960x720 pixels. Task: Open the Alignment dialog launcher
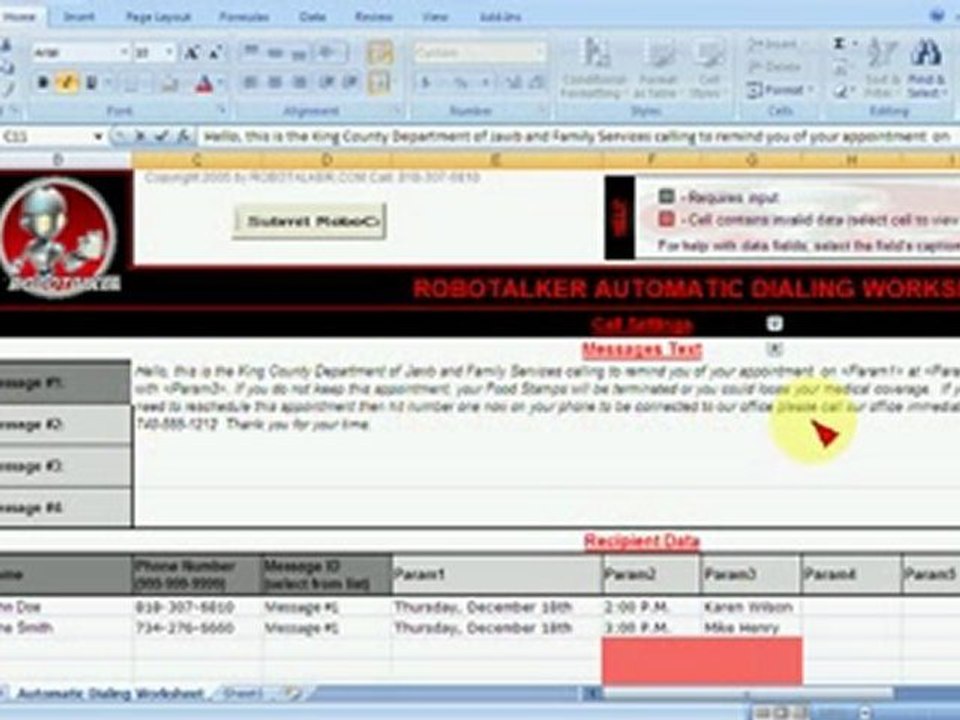point(397,111)
